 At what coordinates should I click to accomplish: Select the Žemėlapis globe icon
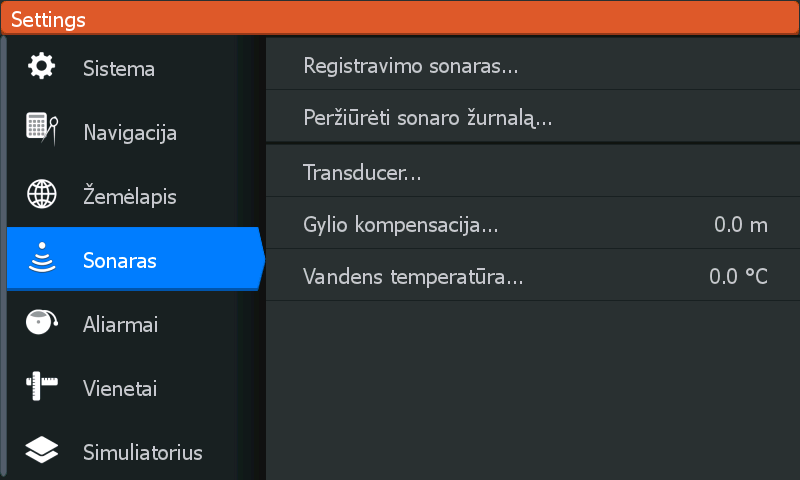click(42, 194)
